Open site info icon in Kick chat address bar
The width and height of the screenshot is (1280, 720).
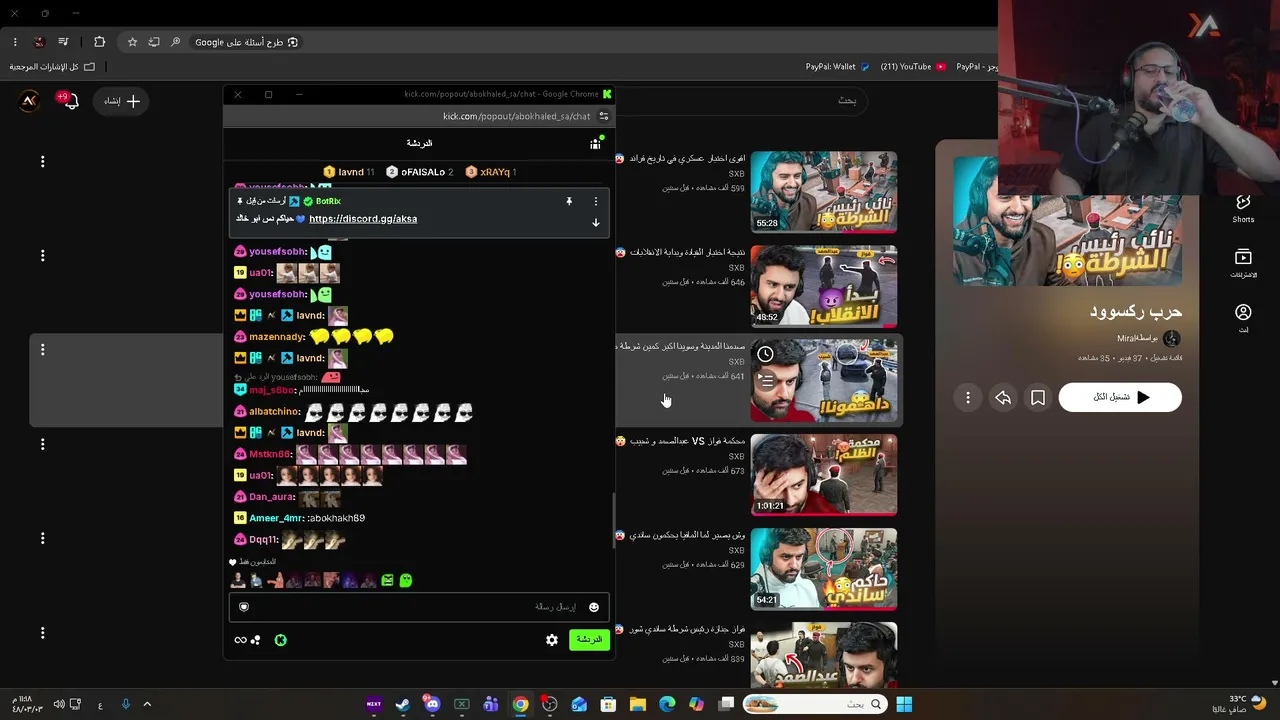(x=603, y=116)
